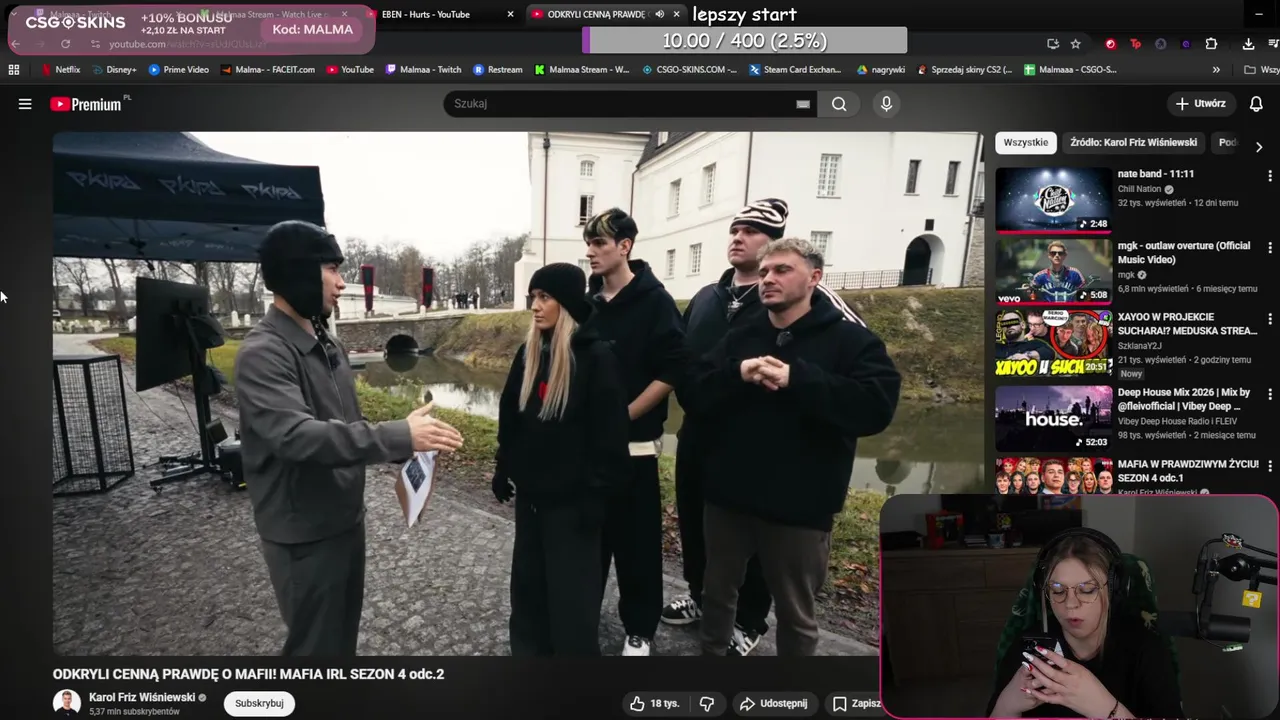Click the video title ODKRYLI CENNĄ PRAWDĘ O MAFII
The height and width of the screenshot is (720, 1280).
(x=248, y=674)
